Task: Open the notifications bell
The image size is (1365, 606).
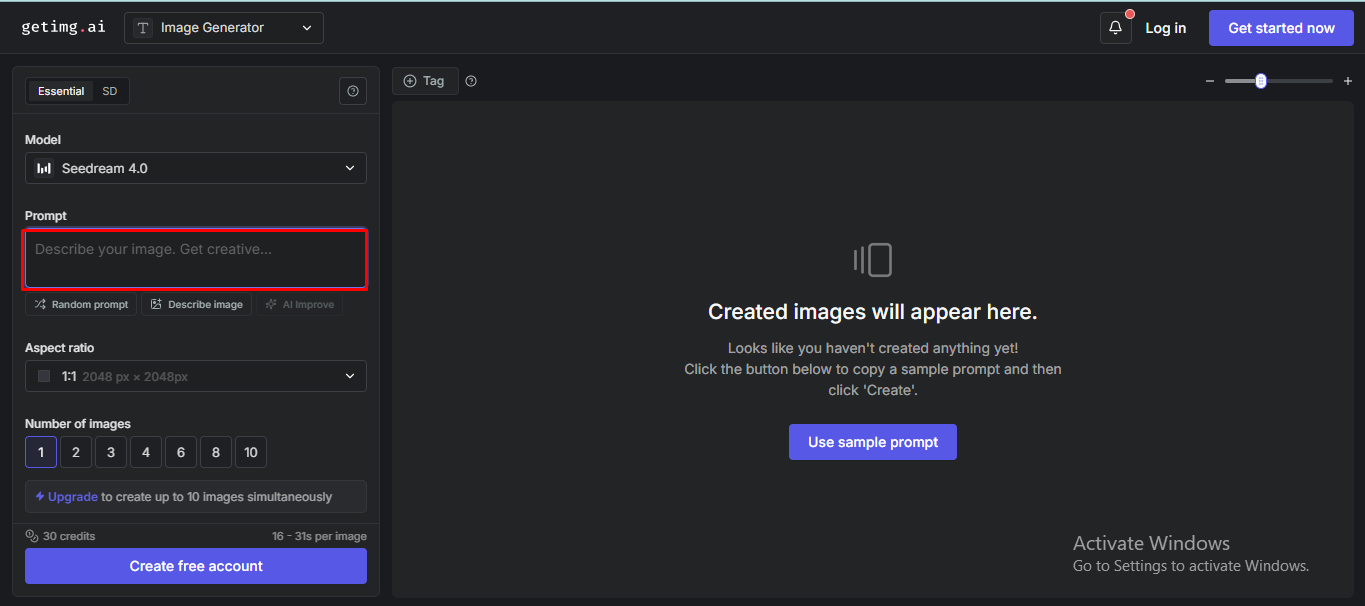Action: coord(1116,28)
